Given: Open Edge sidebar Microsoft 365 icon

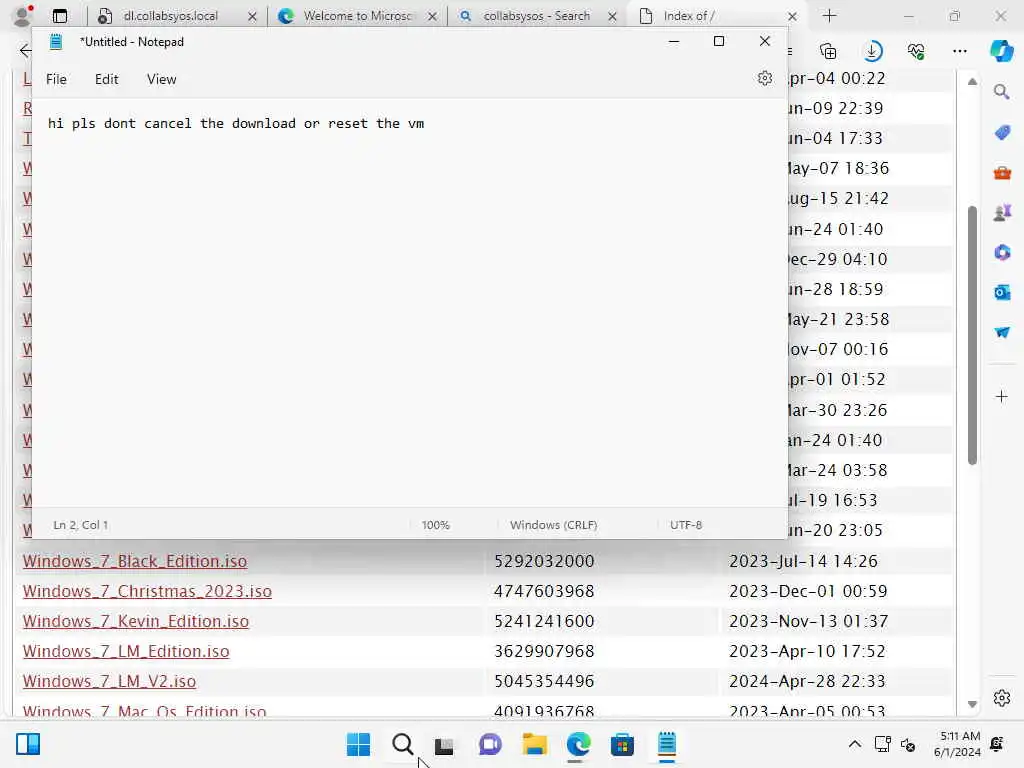Looking at the screenshot, I should click(1002, 253).
